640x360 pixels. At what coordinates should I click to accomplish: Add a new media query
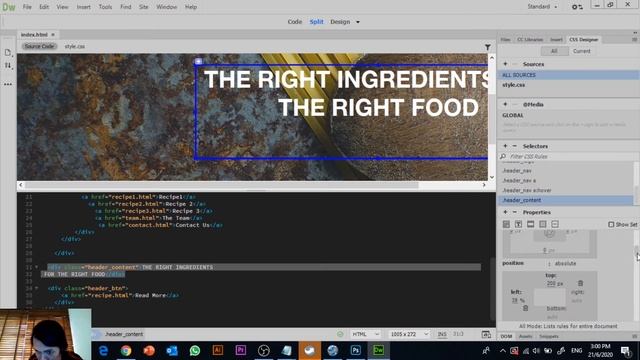pyautogui.click(x=505, y=104)
